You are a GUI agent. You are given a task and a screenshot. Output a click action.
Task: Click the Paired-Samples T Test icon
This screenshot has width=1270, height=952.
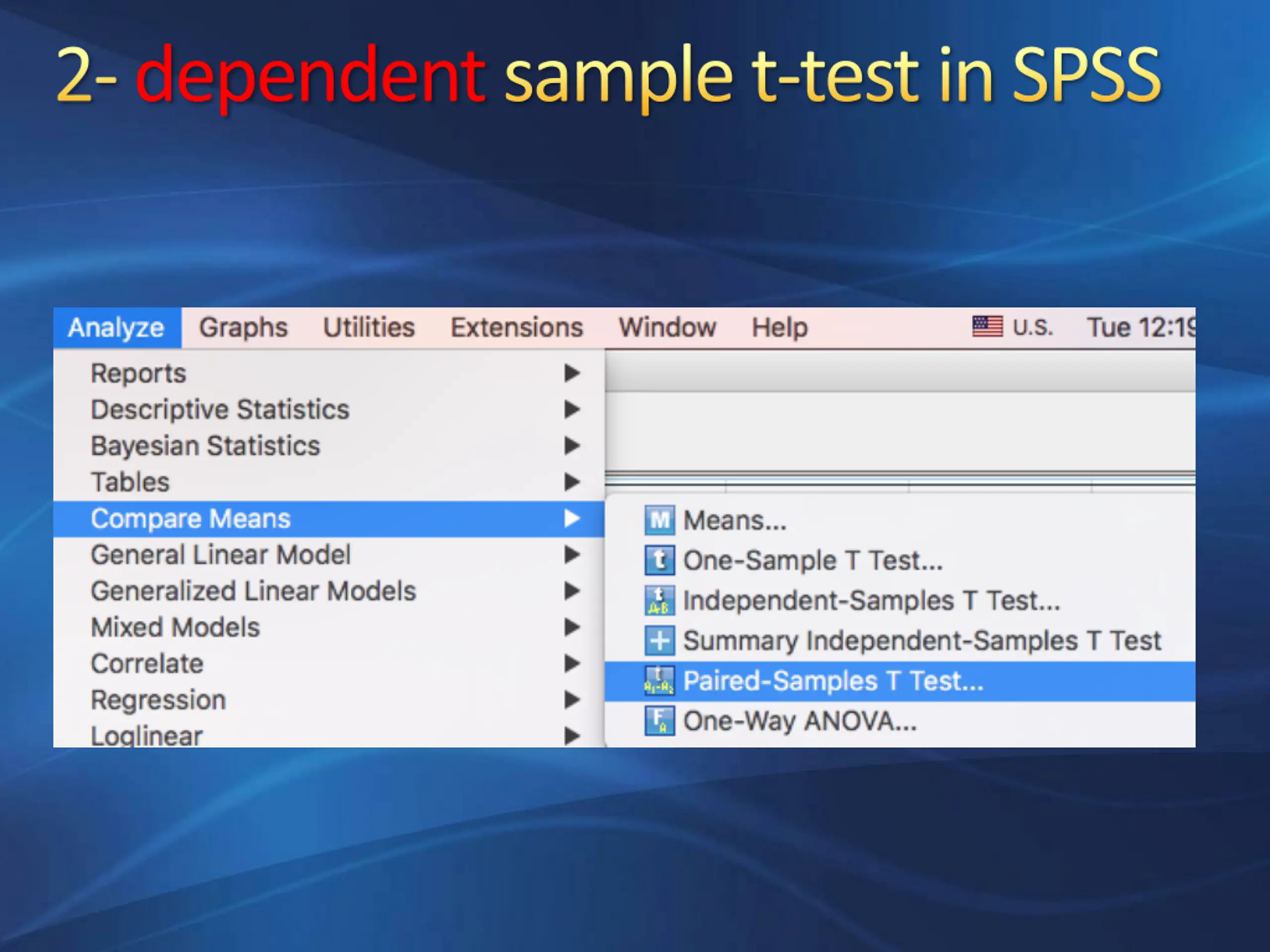(x=659, y=681)
